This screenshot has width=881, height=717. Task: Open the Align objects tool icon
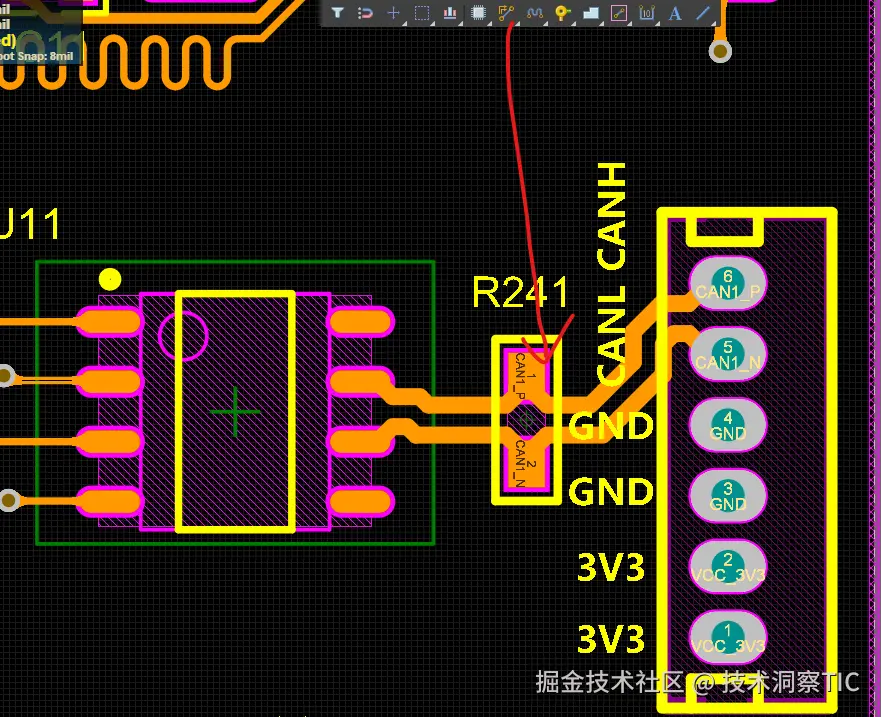click(x=449, y=12)
